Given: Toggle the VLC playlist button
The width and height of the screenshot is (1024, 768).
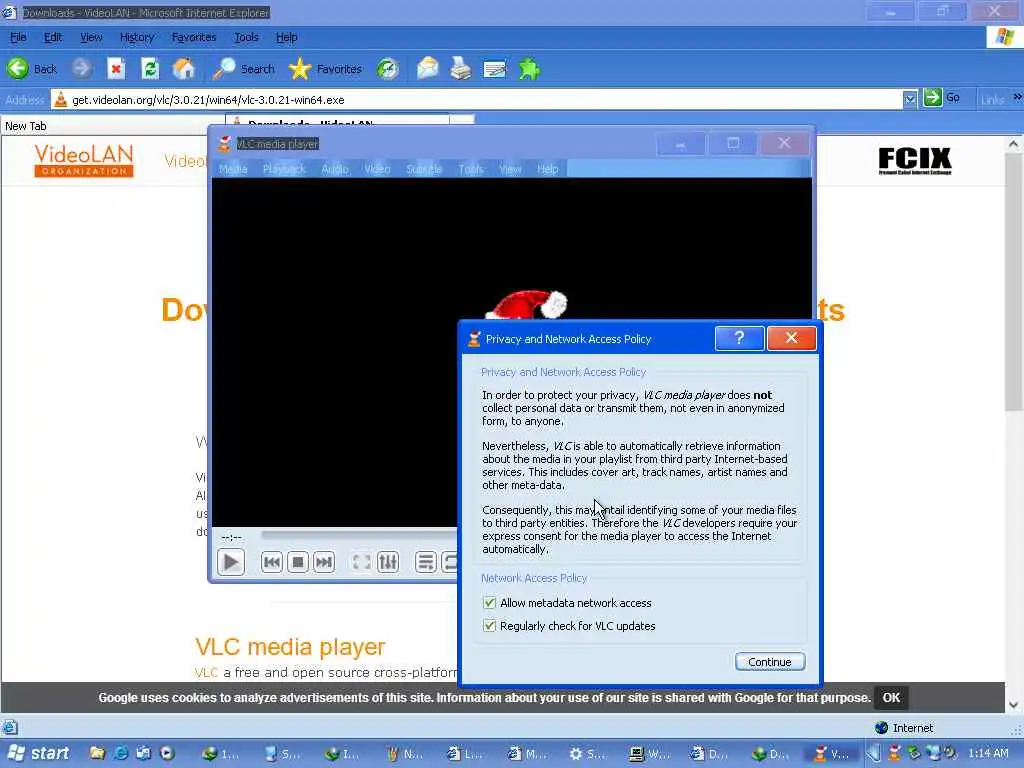Looking at the screenshot, I should [x=426, y=562].
